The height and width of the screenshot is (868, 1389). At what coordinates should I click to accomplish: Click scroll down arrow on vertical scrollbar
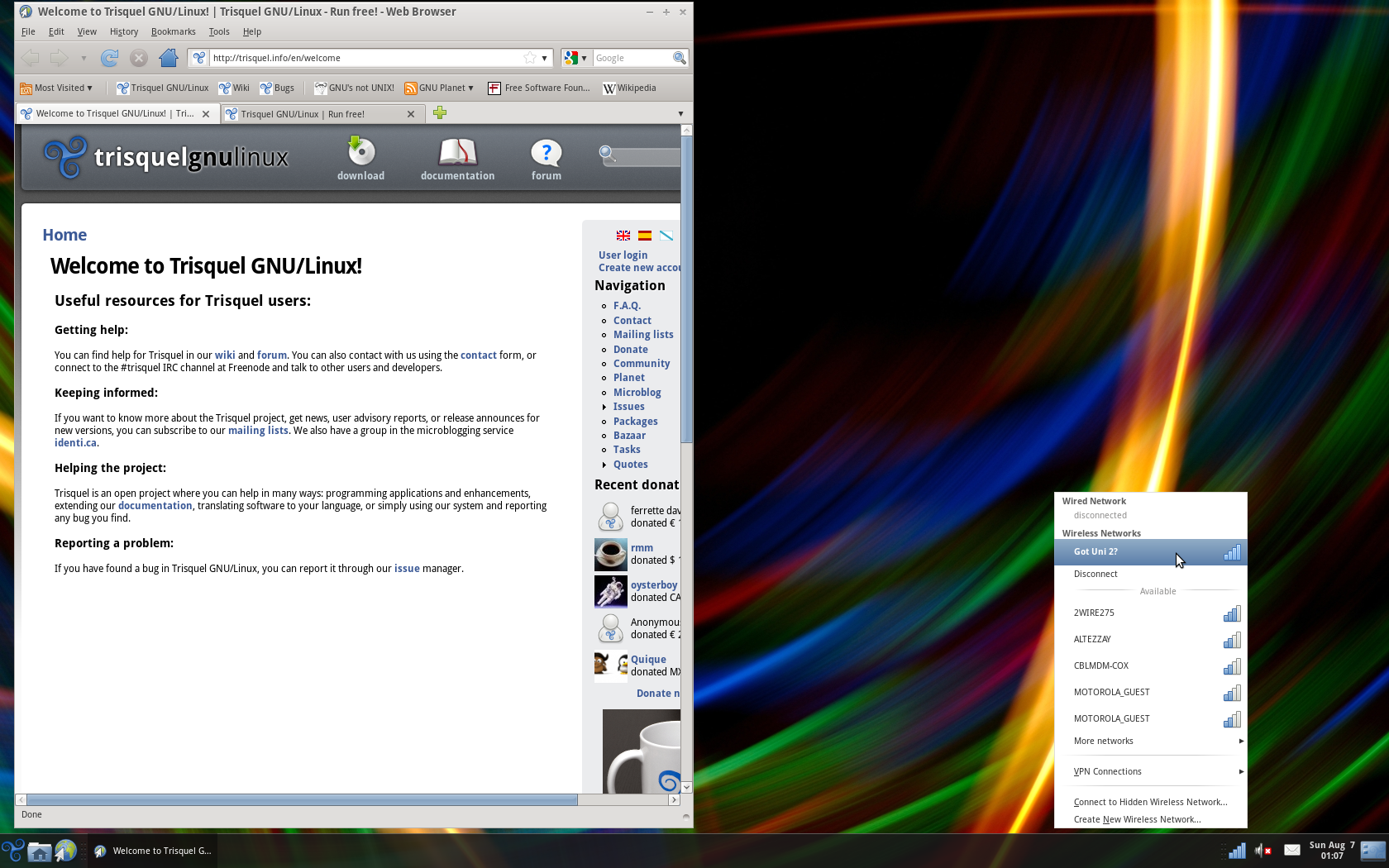[x=686, y=788]
